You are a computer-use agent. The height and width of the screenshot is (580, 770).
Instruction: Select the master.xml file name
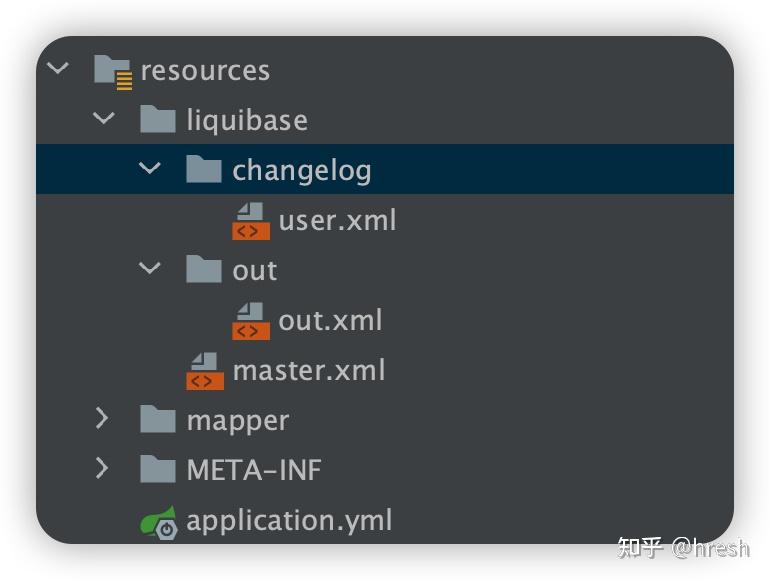(x=308, y=371)
